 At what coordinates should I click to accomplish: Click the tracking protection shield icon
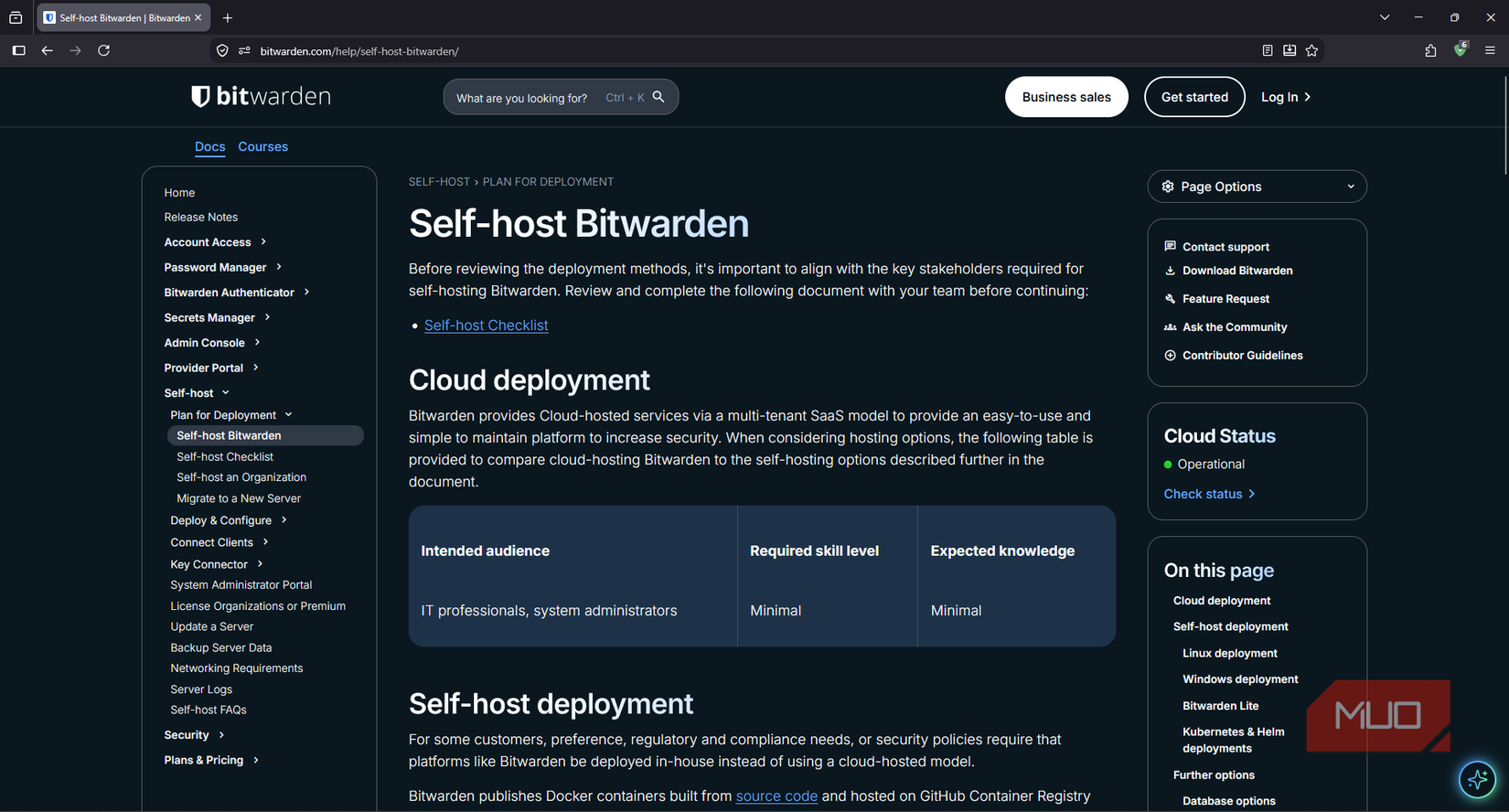pos(222,50)
